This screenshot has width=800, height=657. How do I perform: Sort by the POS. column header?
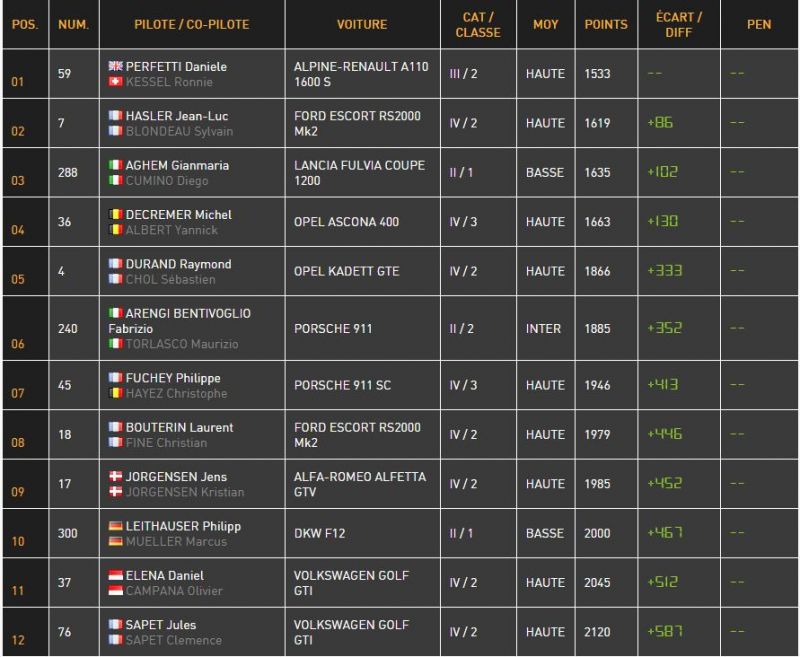tap(25, 24)
